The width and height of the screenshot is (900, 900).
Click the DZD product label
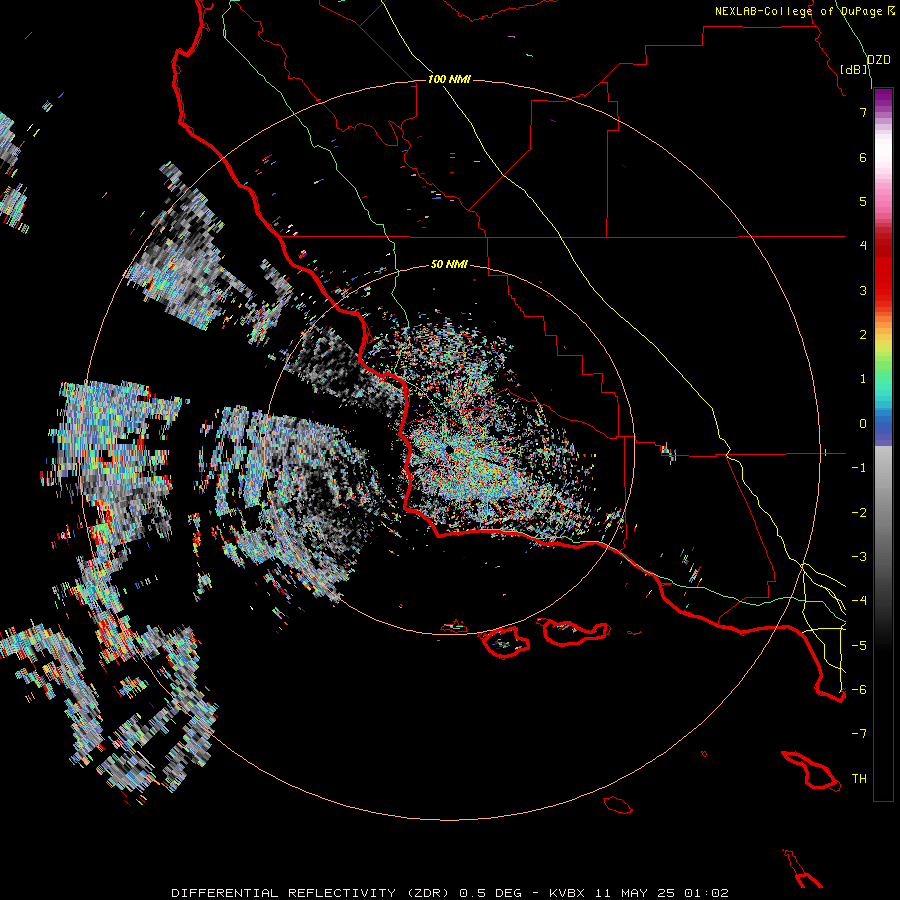pyautogui.click(x=879, y=60)
